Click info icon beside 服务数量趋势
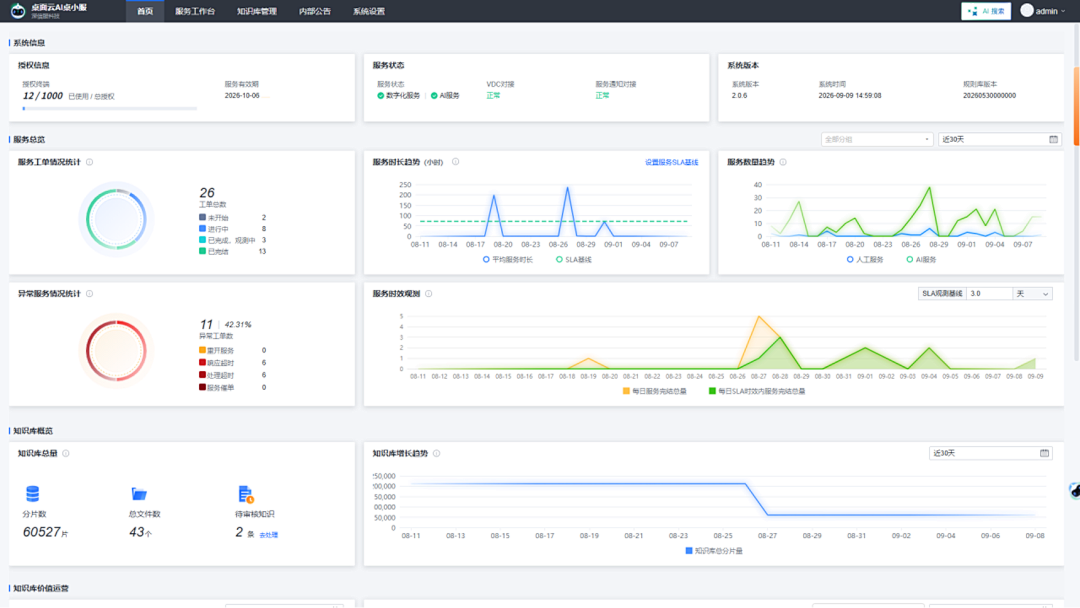 tap(782, 163)
